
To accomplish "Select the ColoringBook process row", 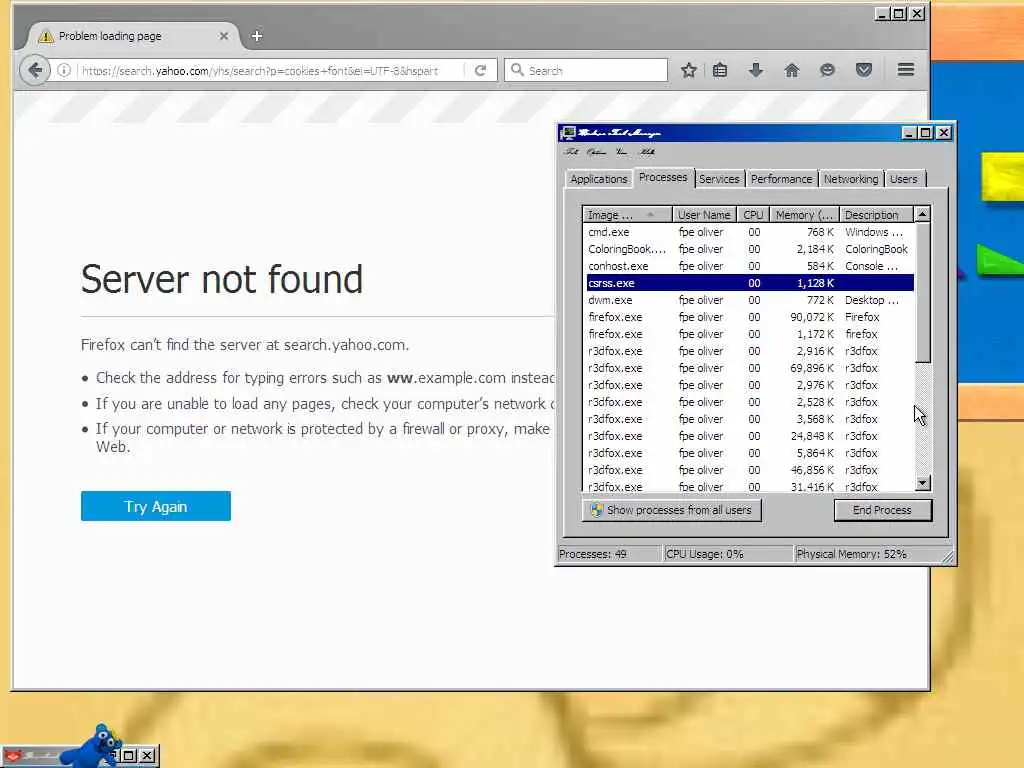I will pos(749,249).
